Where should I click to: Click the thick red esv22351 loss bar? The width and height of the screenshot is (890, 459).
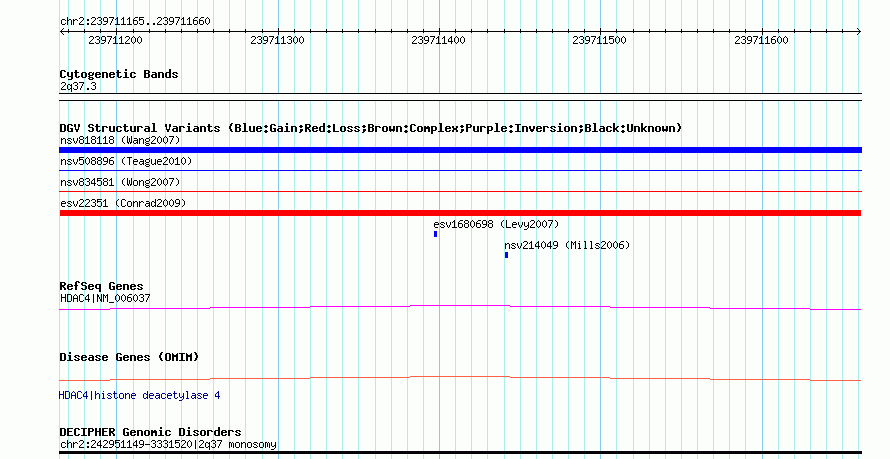tap(460, 213)
